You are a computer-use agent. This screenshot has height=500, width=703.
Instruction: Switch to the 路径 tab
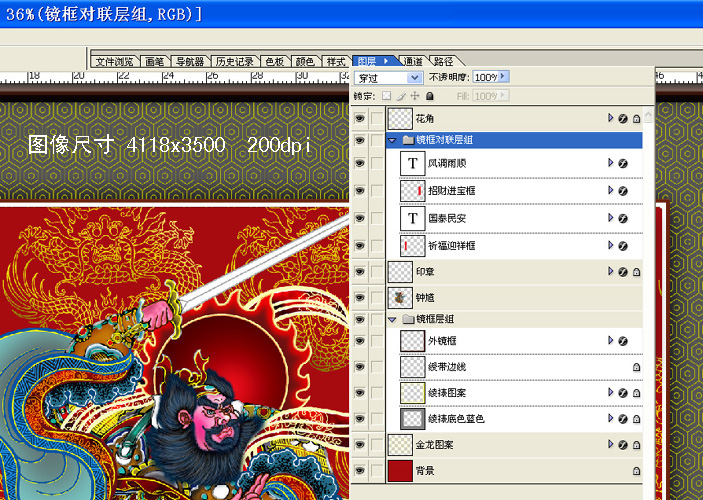coord(443,61)
